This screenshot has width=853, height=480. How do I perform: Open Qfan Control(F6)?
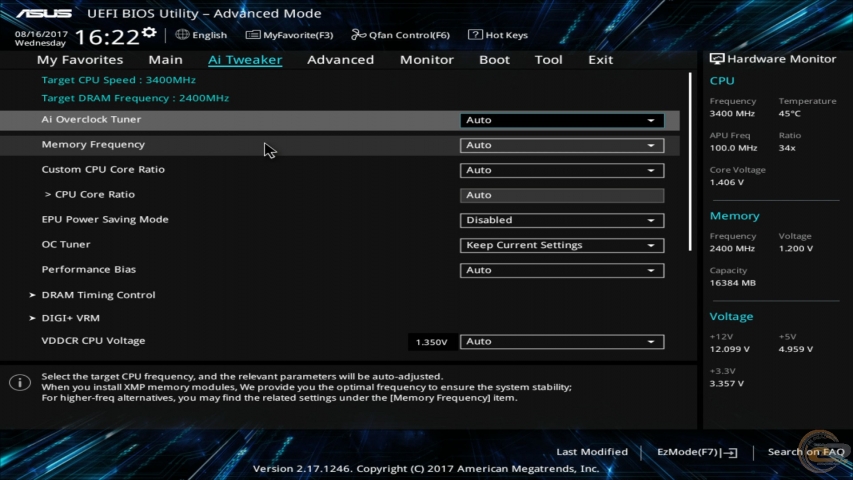409,35
